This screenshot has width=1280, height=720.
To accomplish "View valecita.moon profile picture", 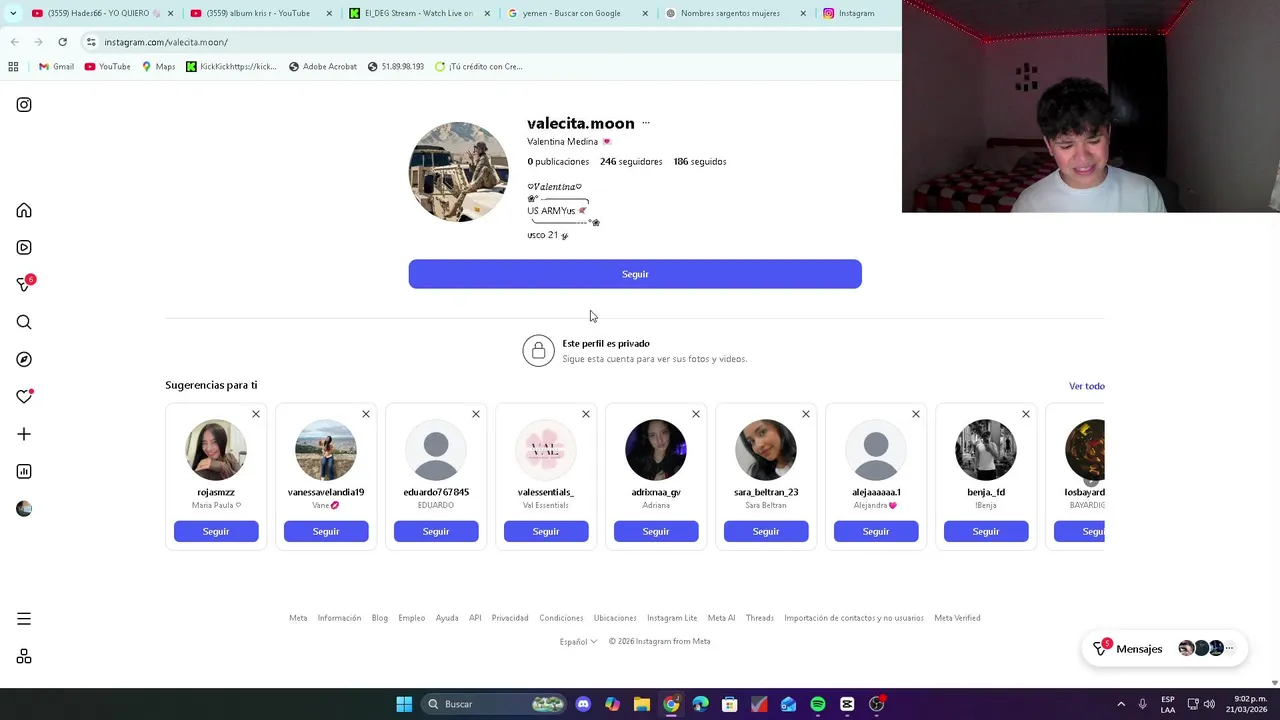I will tap(458, 172).
